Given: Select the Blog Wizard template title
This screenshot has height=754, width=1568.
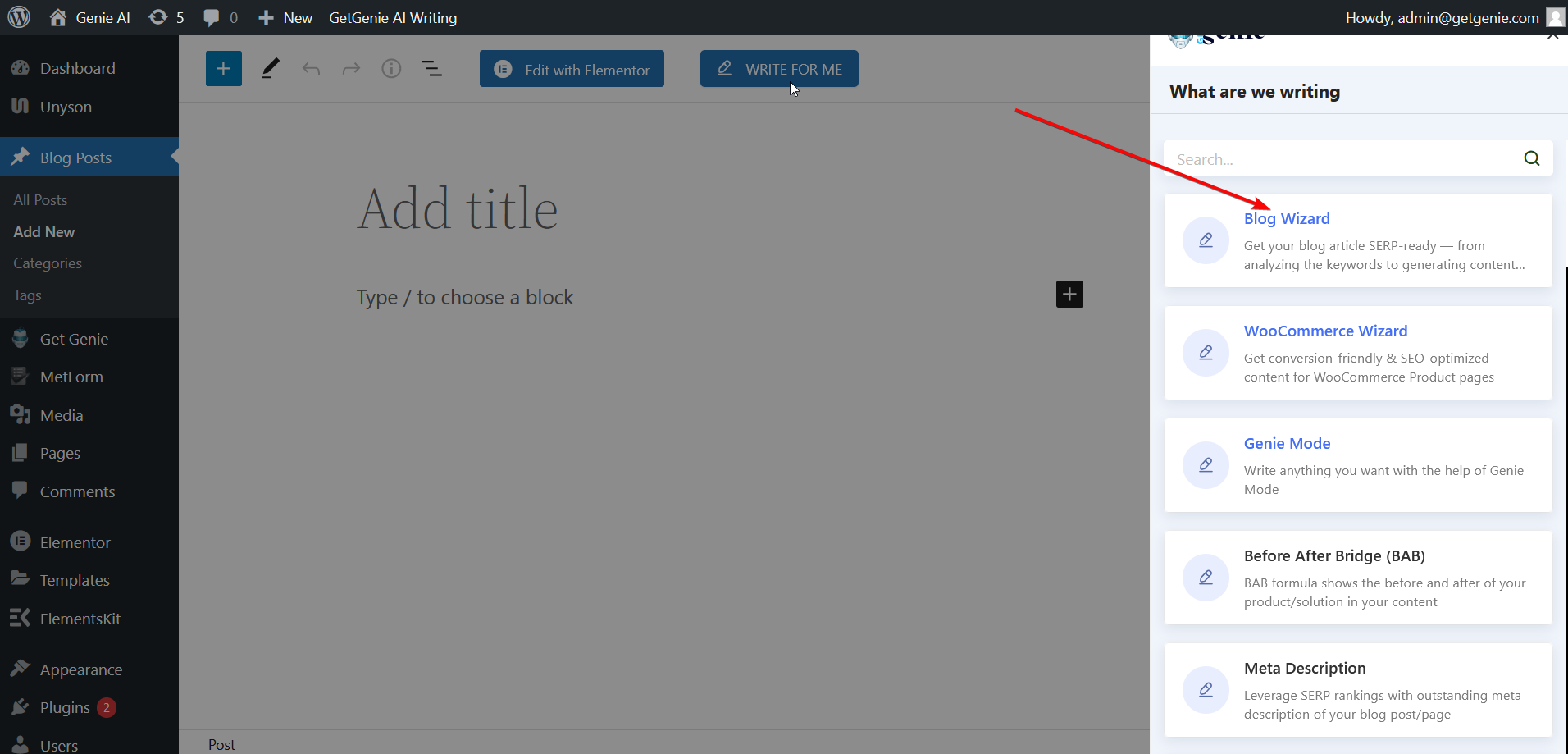Looking at the screenshot, I should pos(1287,218).
